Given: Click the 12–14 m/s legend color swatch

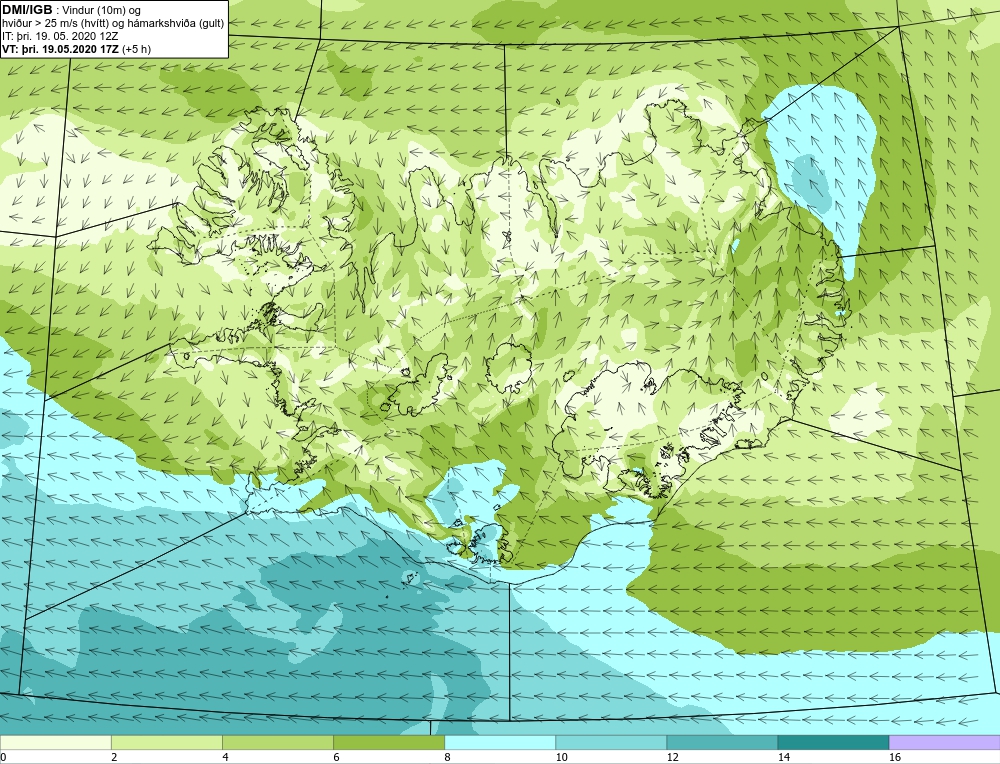Looking at the screenshot, I should coord(721,742).
